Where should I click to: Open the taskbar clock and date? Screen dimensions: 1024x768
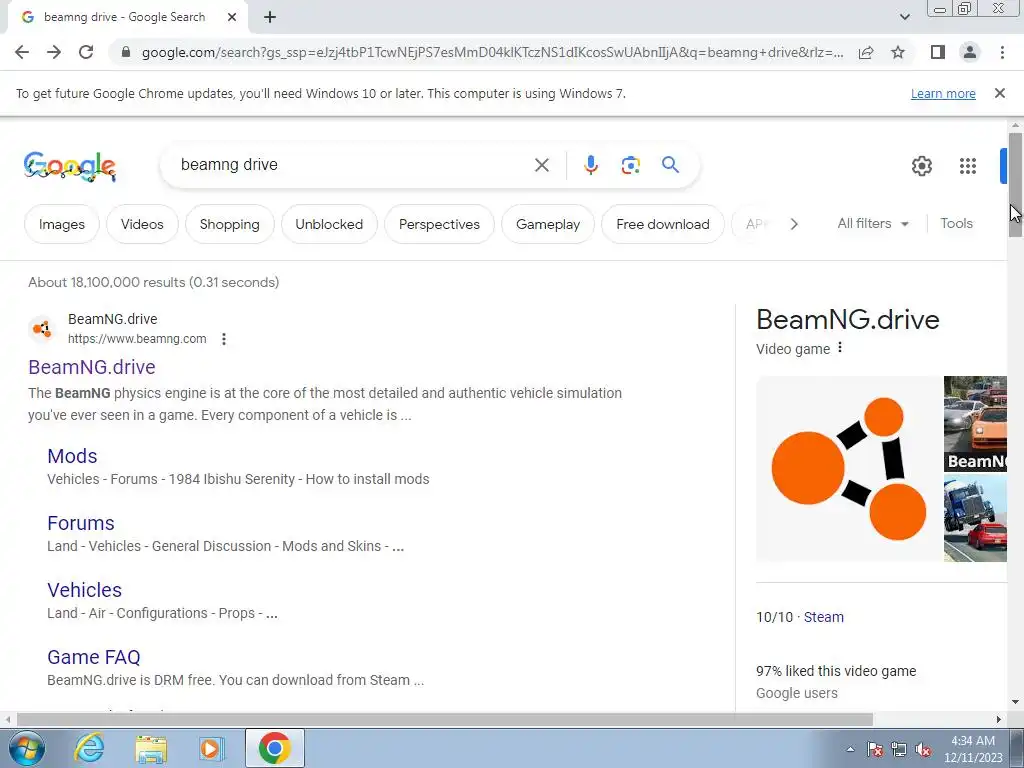(973, 749)
